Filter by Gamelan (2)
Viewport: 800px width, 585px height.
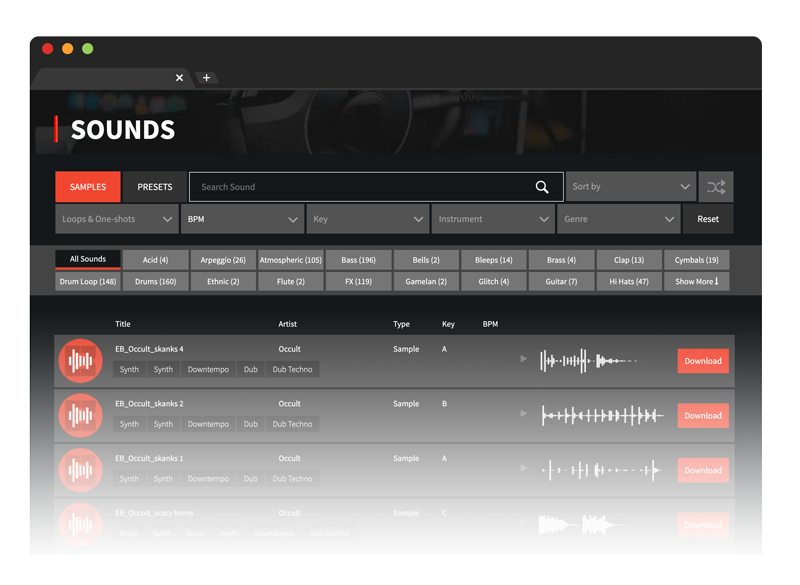pos(426,282)
